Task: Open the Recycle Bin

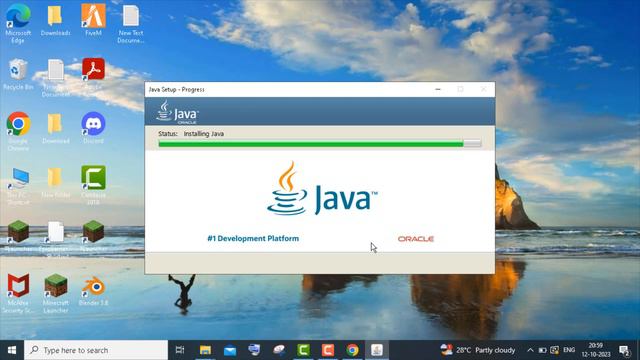Action: [18, 74]
